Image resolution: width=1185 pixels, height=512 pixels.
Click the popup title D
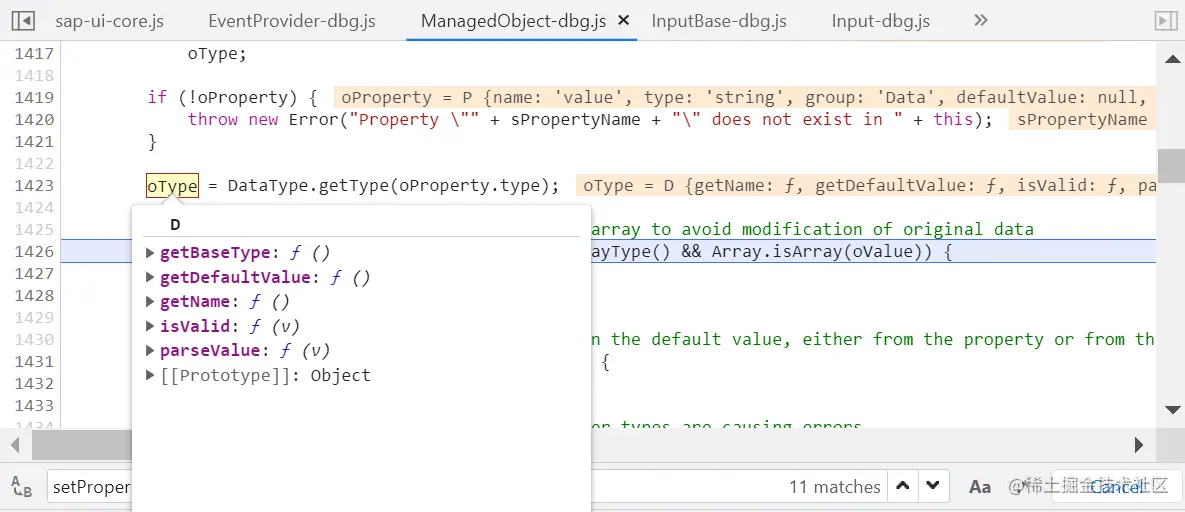175,225
